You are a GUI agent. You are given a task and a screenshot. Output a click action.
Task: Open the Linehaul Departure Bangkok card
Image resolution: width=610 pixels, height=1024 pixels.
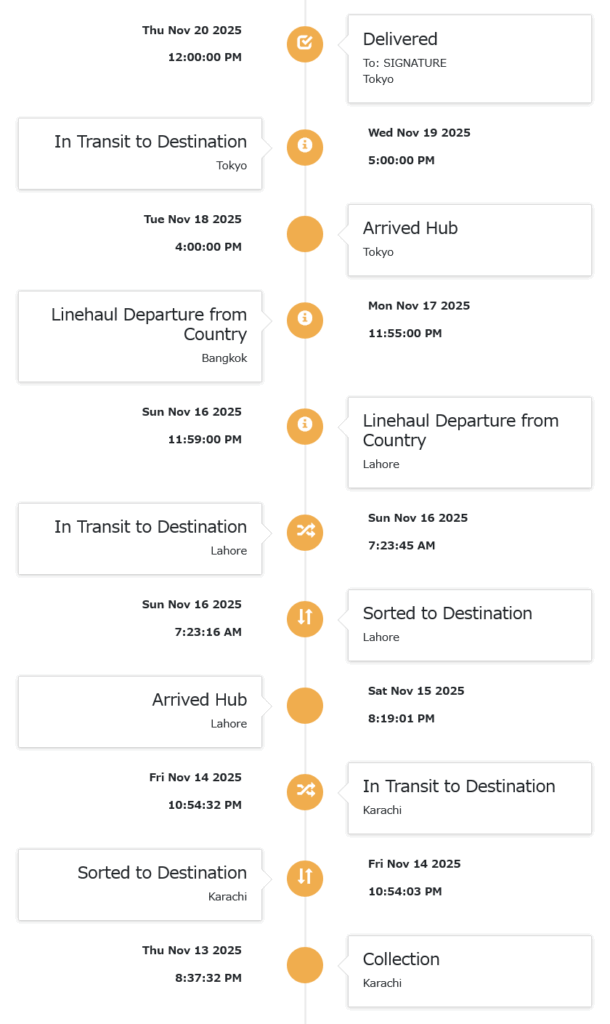point(140,336)
